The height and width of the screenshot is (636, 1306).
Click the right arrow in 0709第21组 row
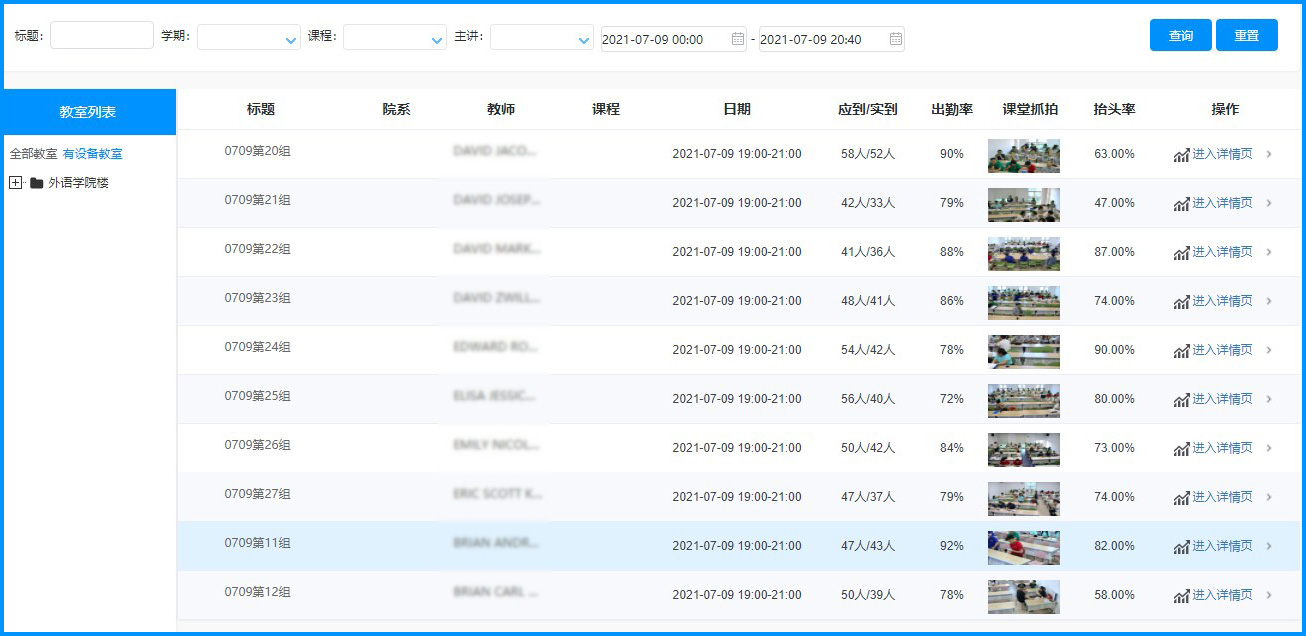[1269, 203]
